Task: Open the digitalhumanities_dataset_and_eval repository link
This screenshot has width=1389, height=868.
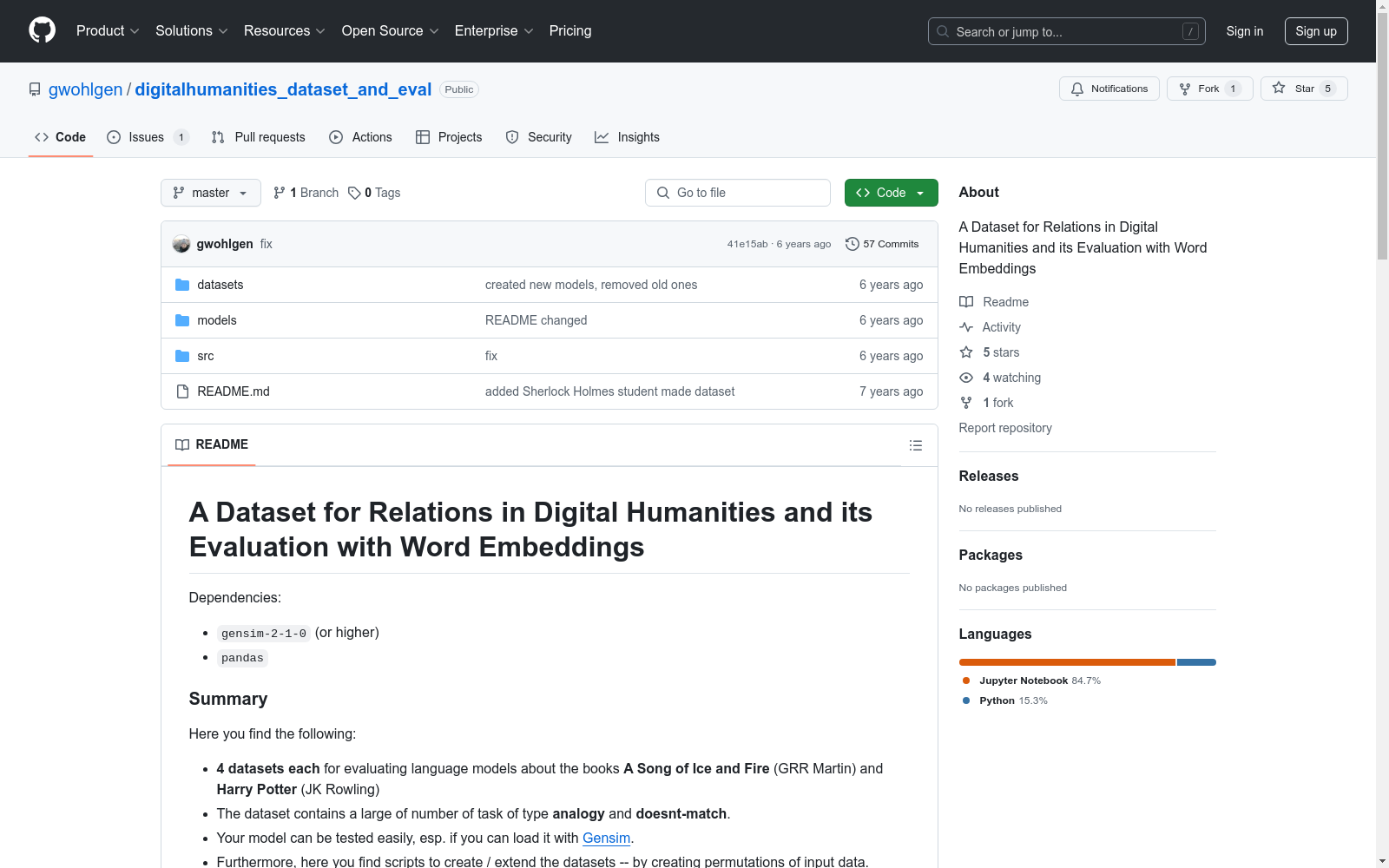Action: pos(283,89)
